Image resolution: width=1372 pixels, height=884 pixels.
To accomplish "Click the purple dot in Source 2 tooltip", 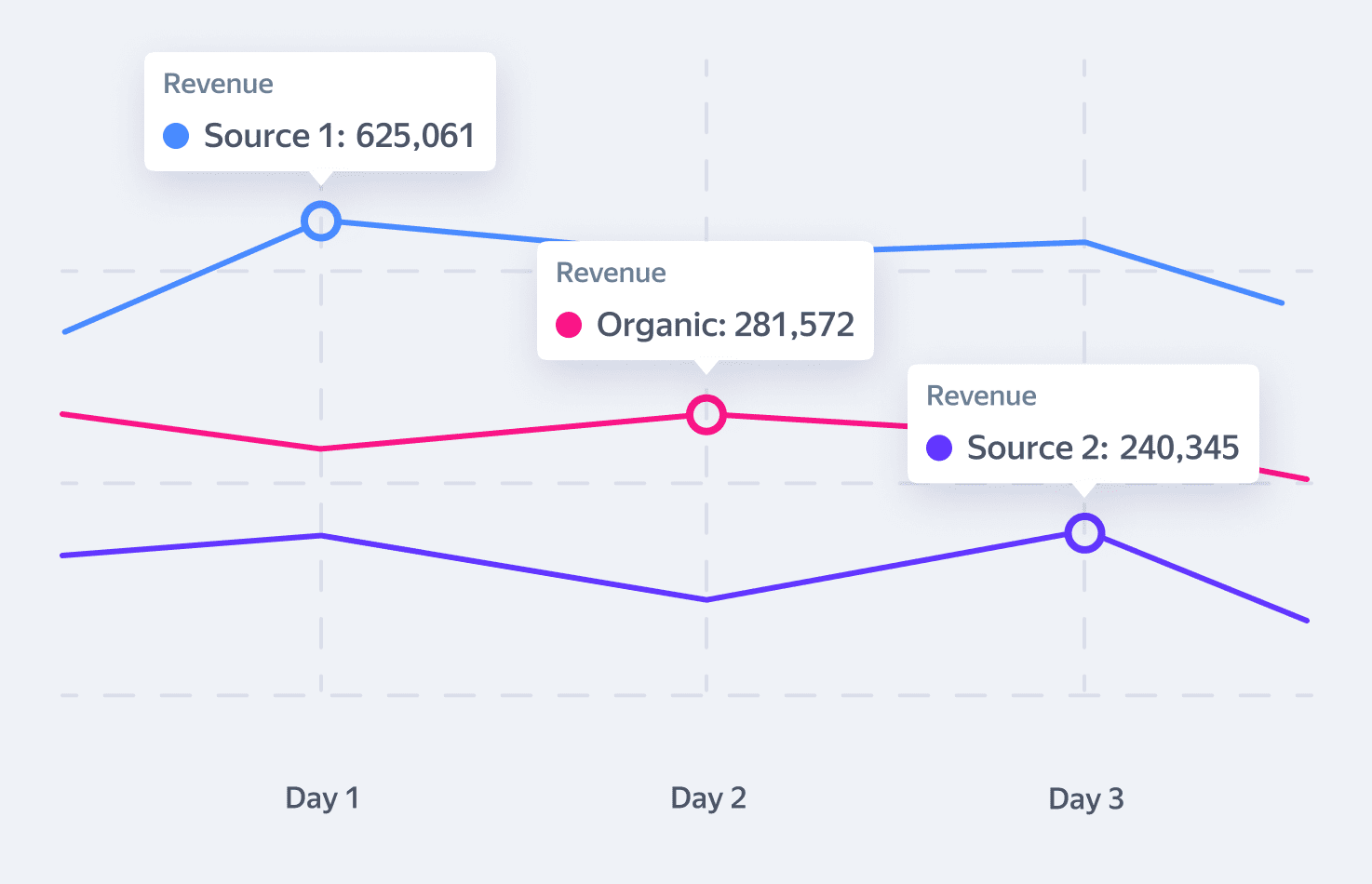I will tap(939, 448).
